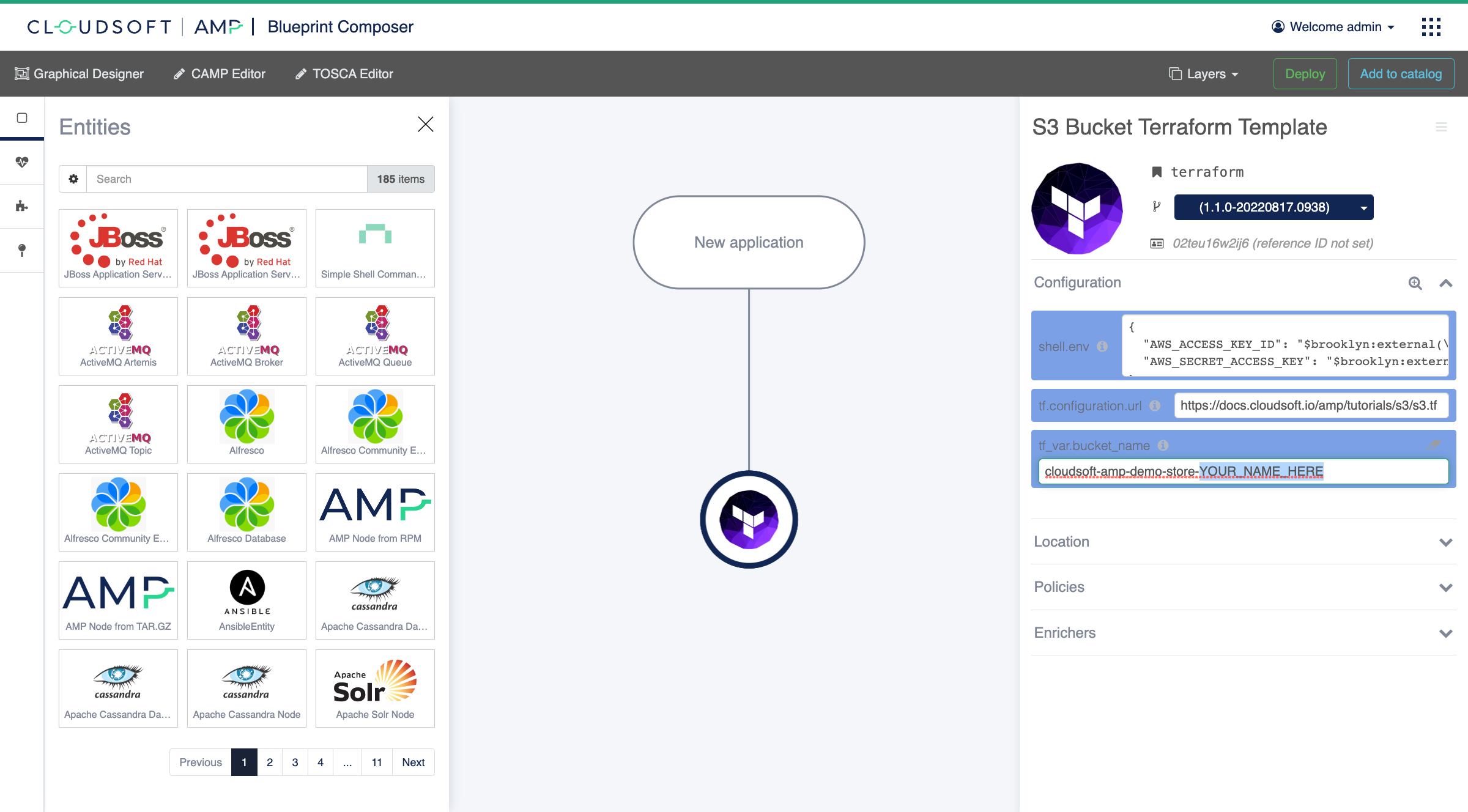Screen dimensions: 1468x812
Task: Jump to page 11 of entities
Action: coord(377,762)
